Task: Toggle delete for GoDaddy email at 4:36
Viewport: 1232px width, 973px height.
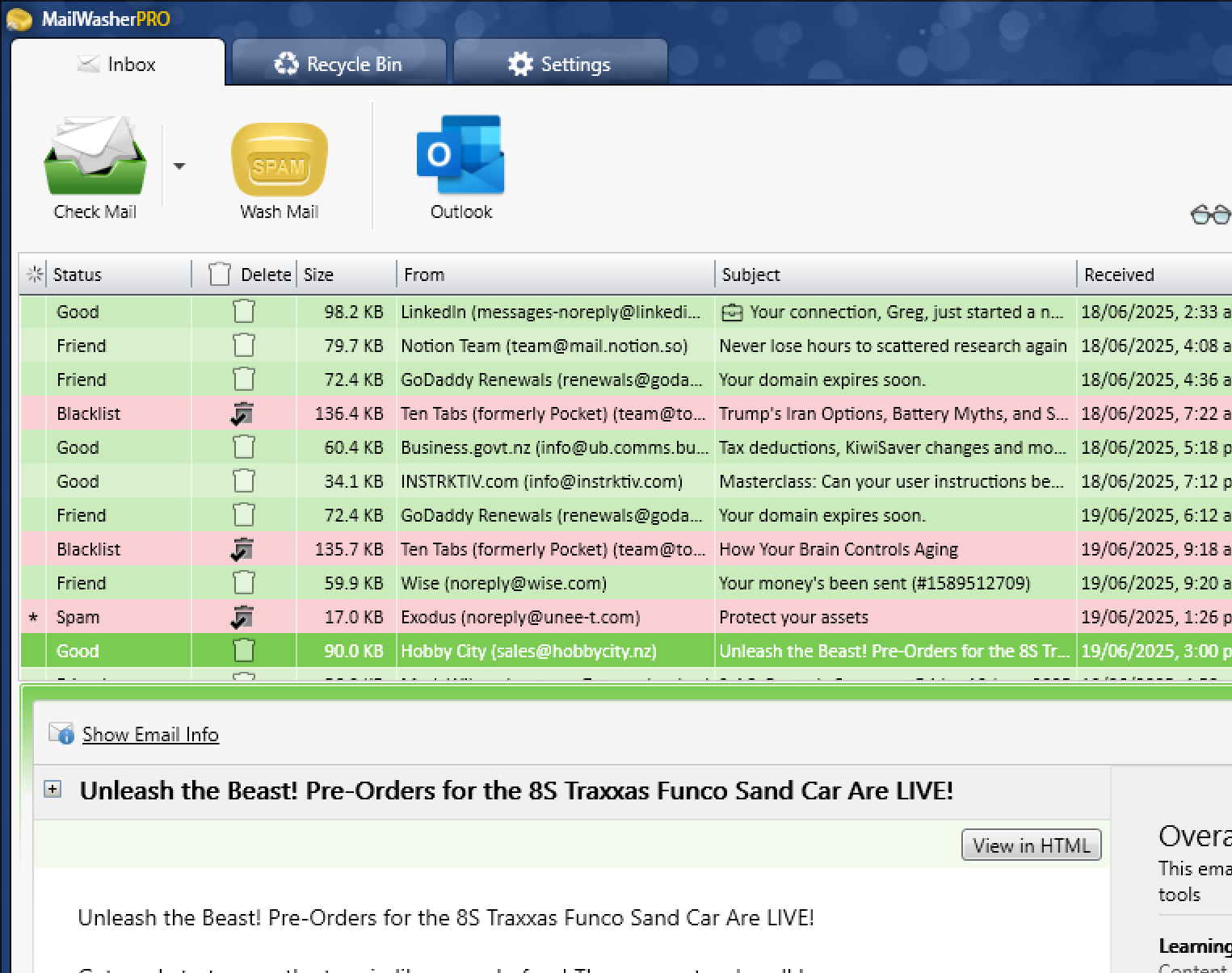Action: tap(243, 380)
